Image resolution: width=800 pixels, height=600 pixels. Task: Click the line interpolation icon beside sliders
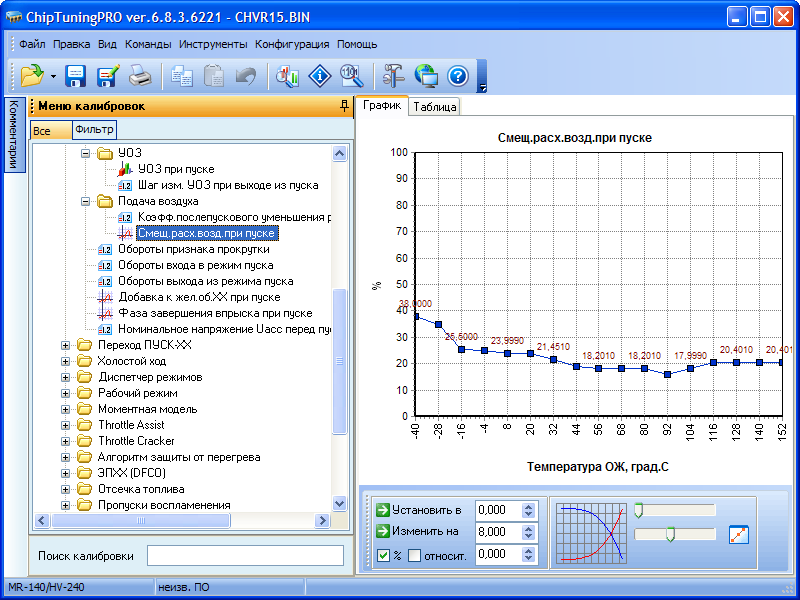pyautogui.click(x=739, y=534)
